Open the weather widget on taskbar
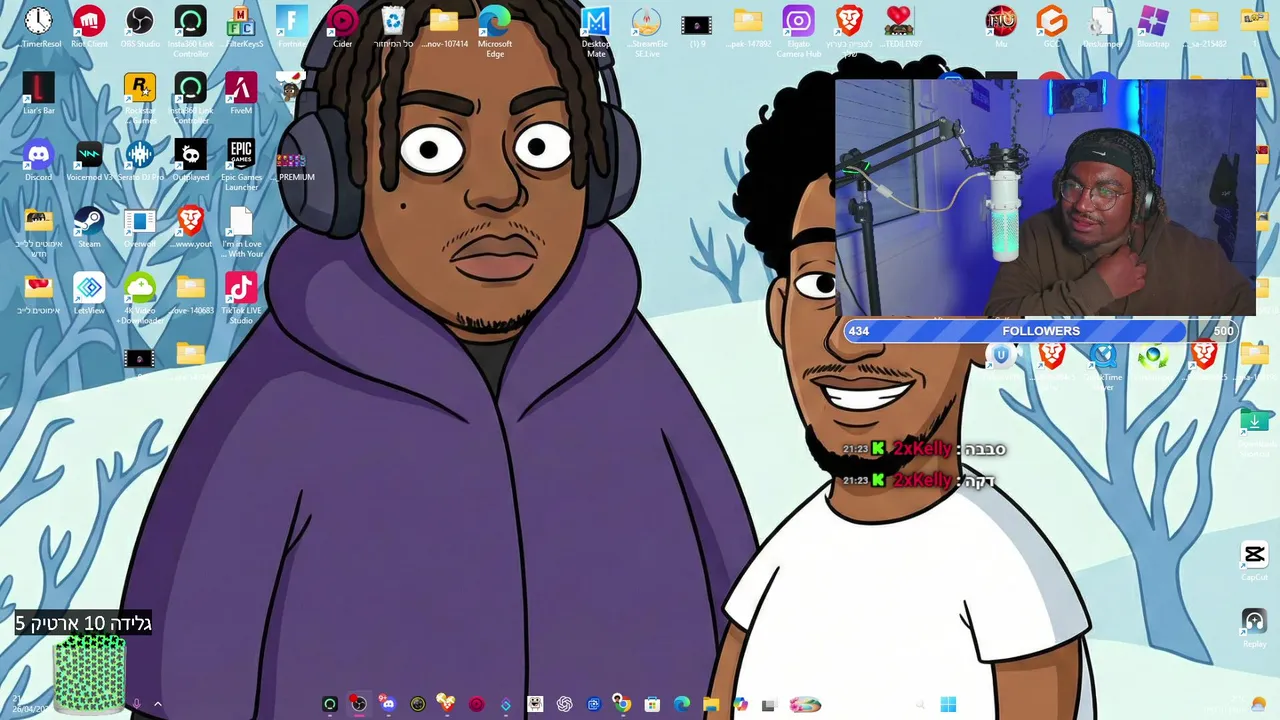Image resolution: width=1280 pixels, height=720 pixels. click(1258, 704)
